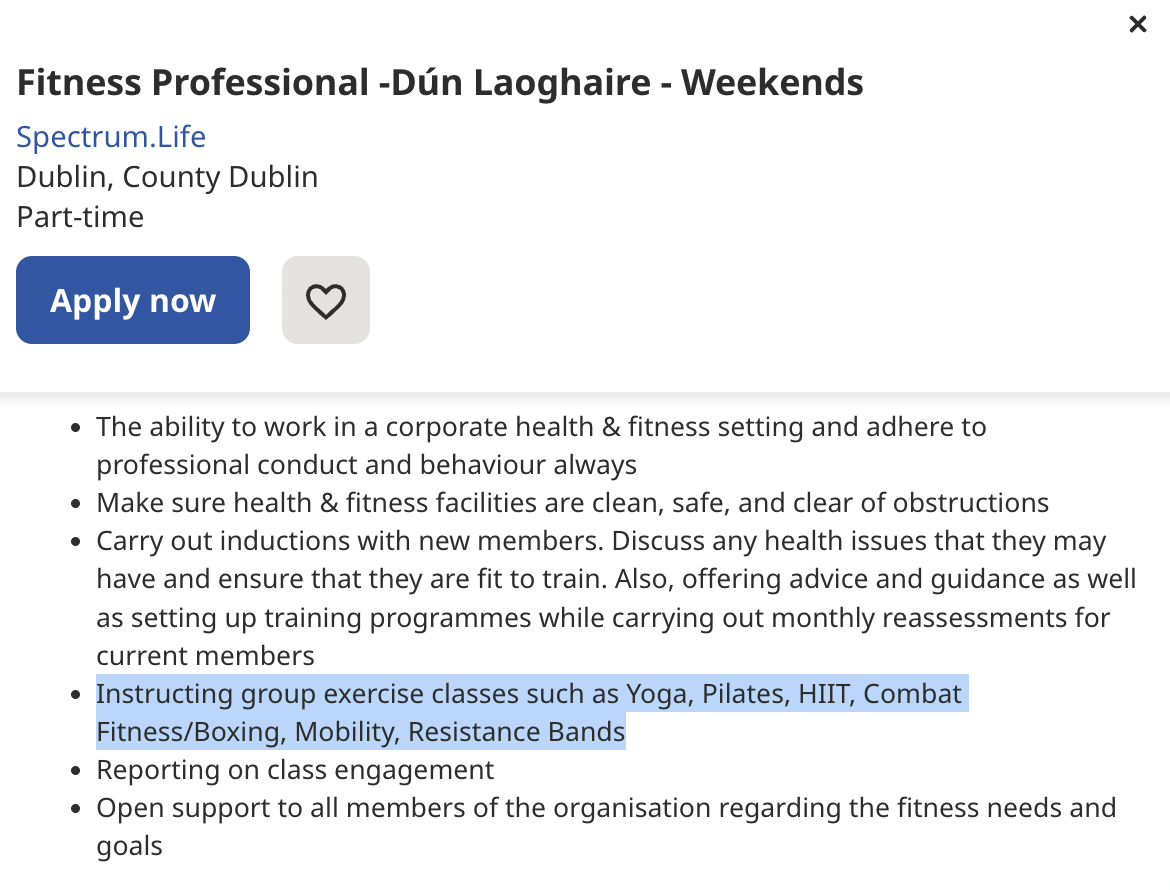Click the facilities clean and safe bullet
This screenshot has height=890, width=1170.
571,502
